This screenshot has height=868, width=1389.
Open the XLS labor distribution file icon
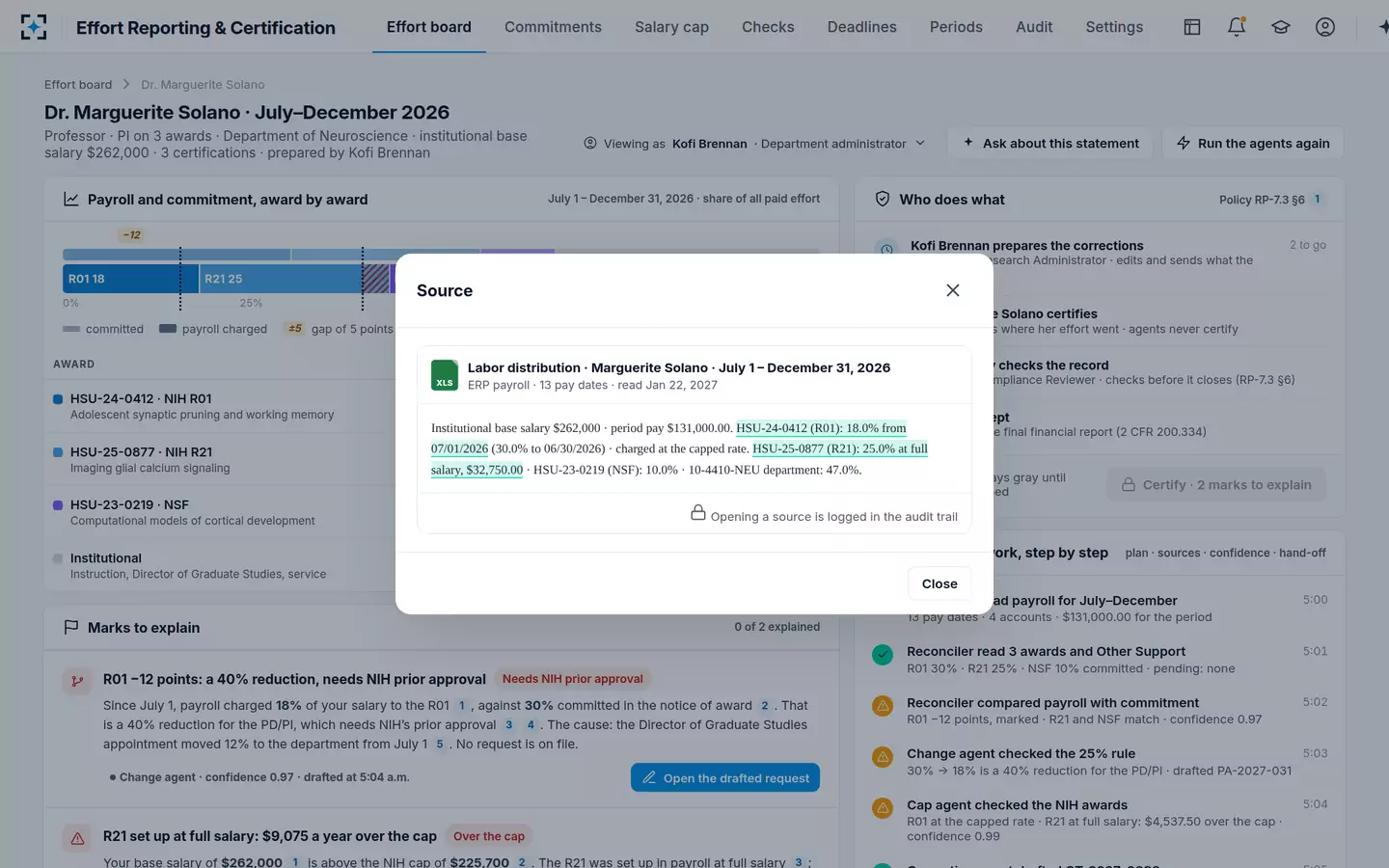tap(445, 375)
